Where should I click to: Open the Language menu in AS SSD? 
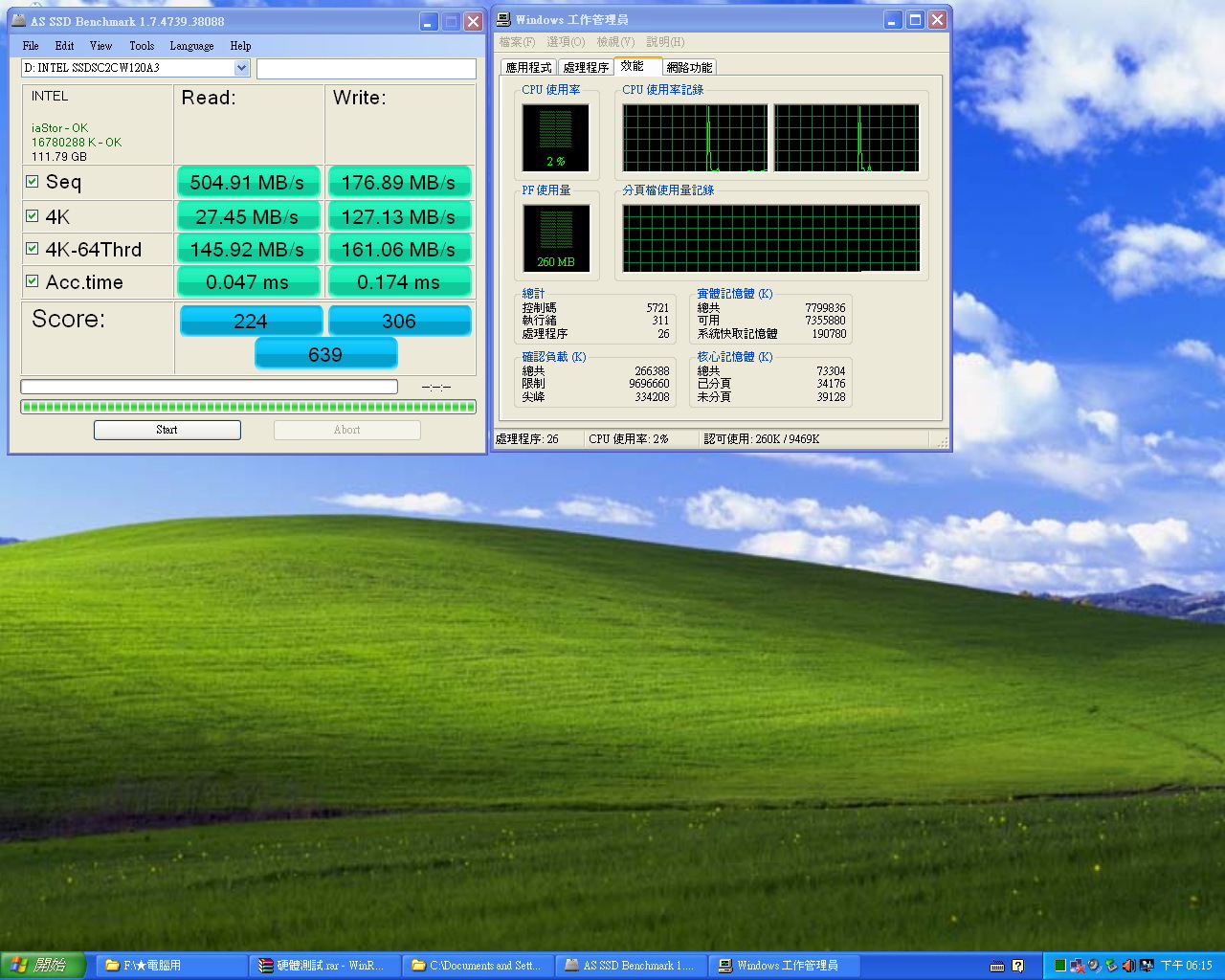pos(191,46)
